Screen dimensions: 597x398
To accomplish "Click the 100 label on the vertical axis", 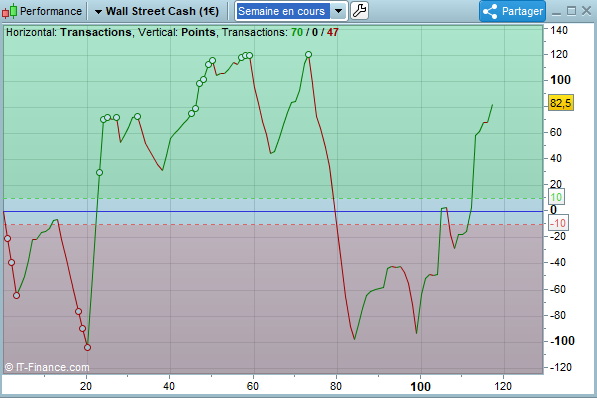I will [560, 80].
